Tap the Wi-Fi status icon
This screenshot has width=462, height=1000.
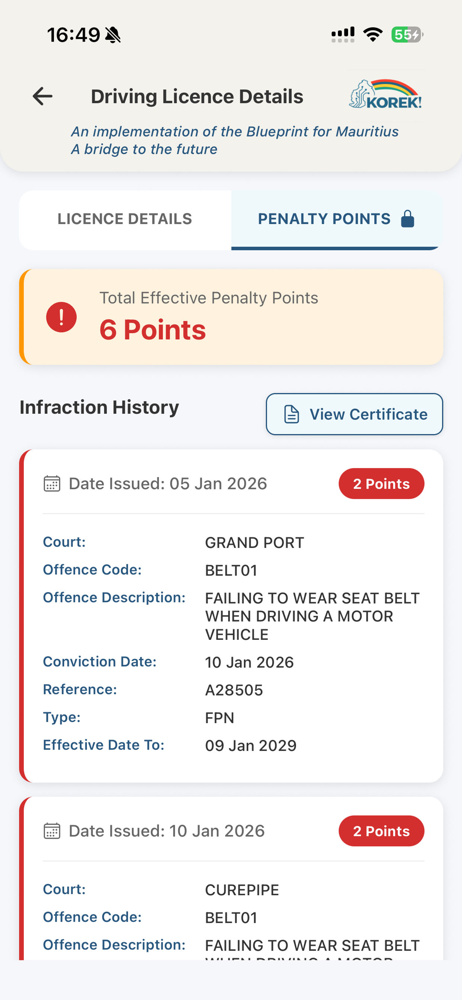click(372, 34)
